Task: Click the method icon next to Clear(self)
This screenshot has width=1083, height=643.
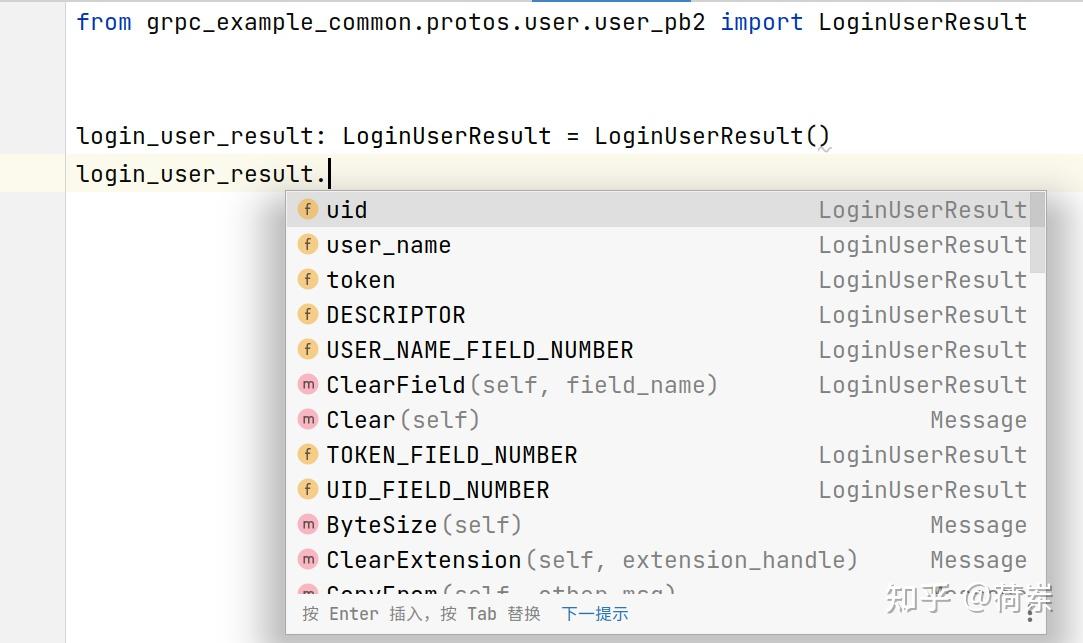Action: 308,420
